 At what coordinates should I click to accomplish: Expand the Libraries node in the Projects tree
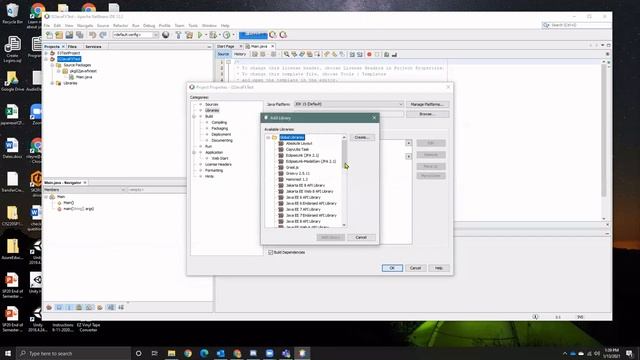(x=52, y=83)
